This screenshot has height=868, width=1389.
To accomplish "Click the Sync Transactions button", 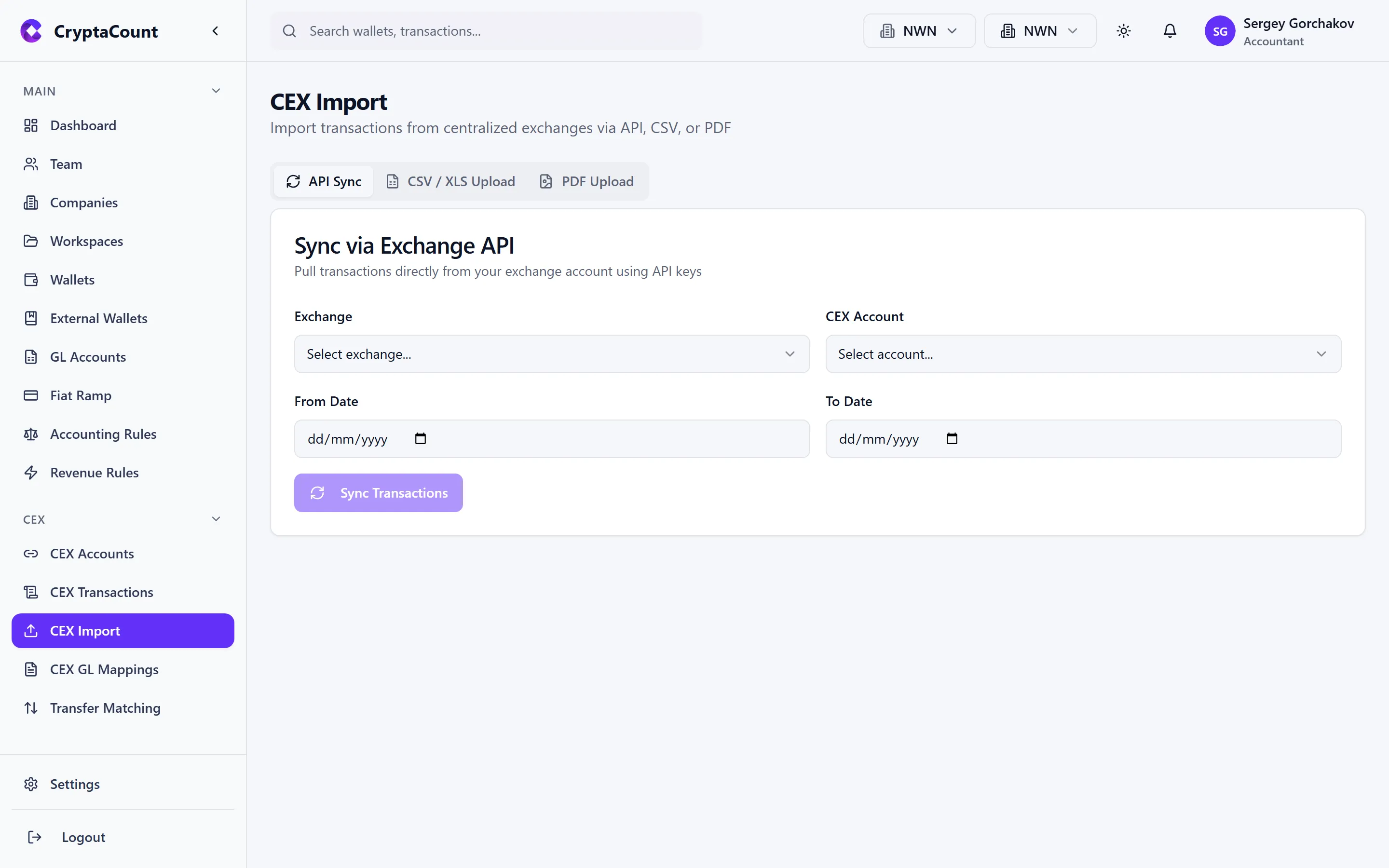I will pos(378,492).
